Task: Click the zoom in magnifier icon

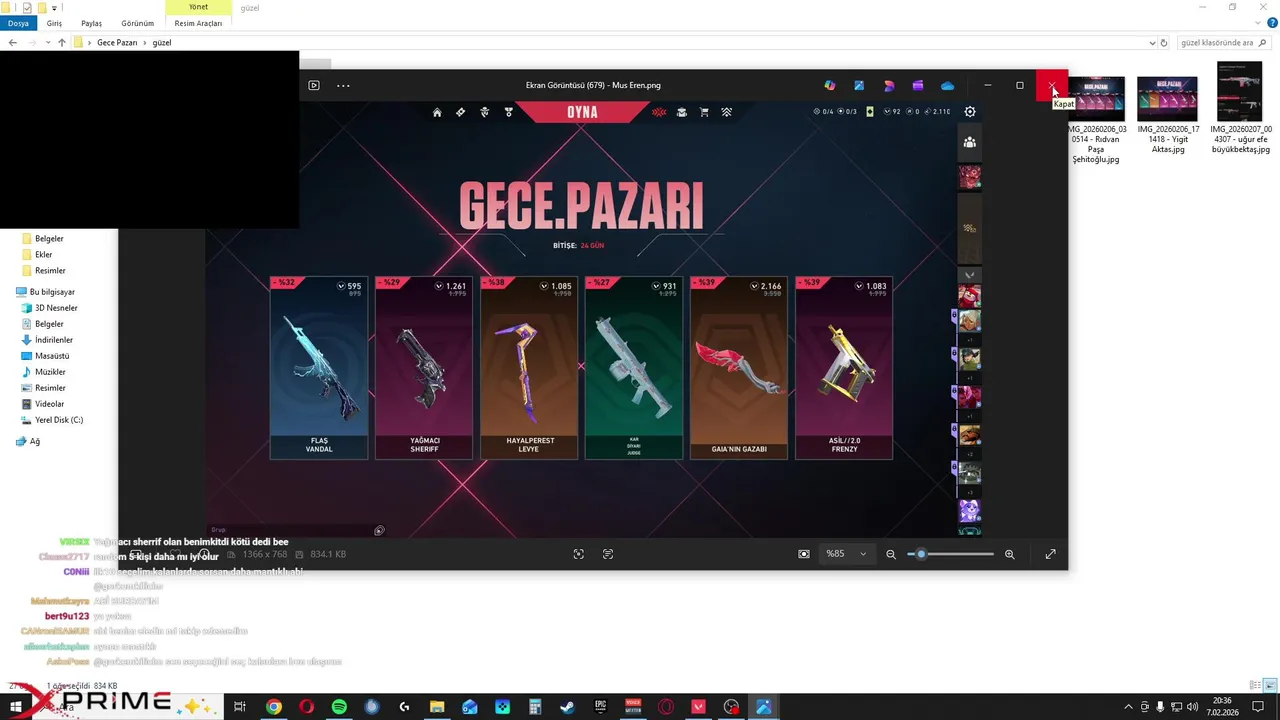Action: coord(1010,554)
